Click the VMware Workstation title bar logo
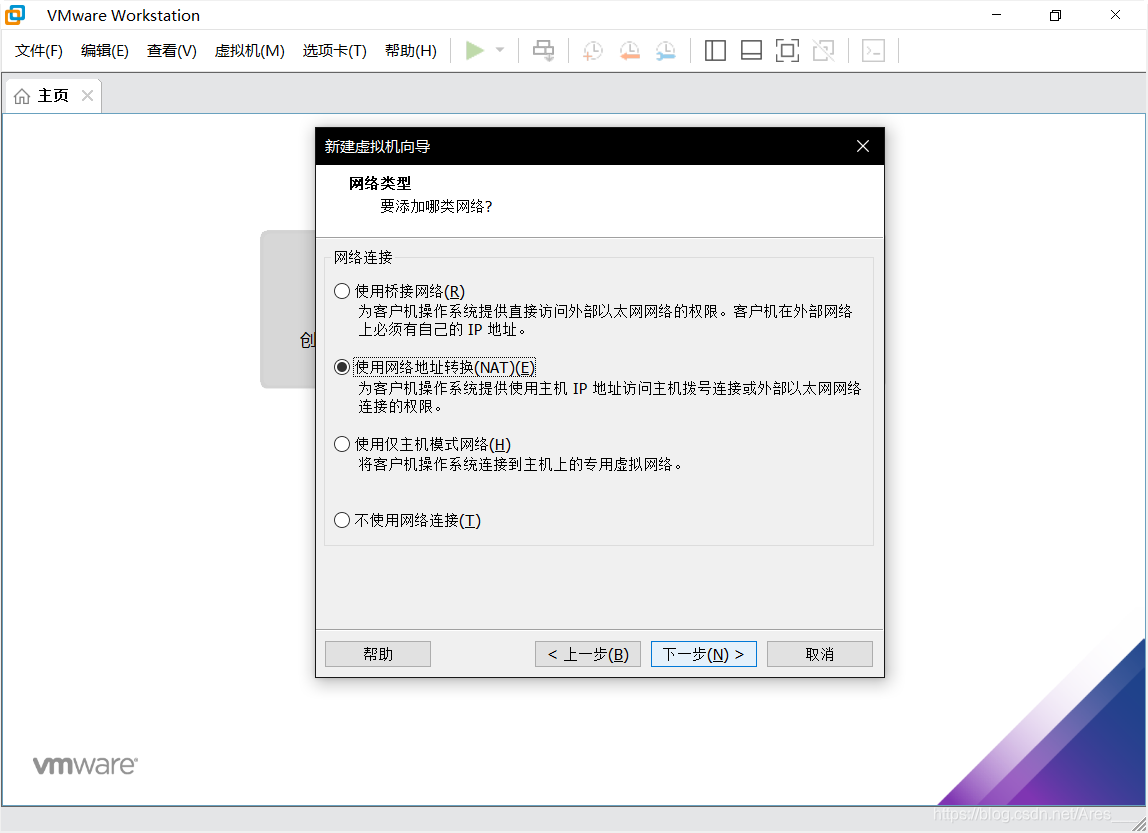Viewport: 1148px width, 833px height. tap(15, 15)
